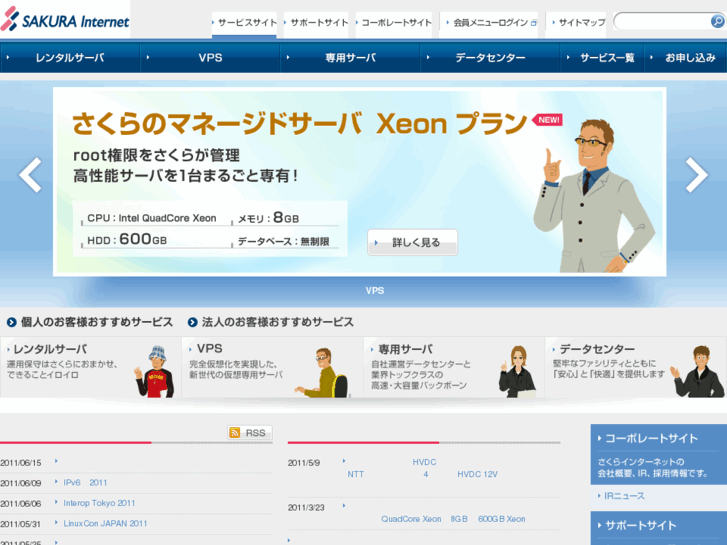Open the Interop Tokyo 2011 news link

(99, 503)
